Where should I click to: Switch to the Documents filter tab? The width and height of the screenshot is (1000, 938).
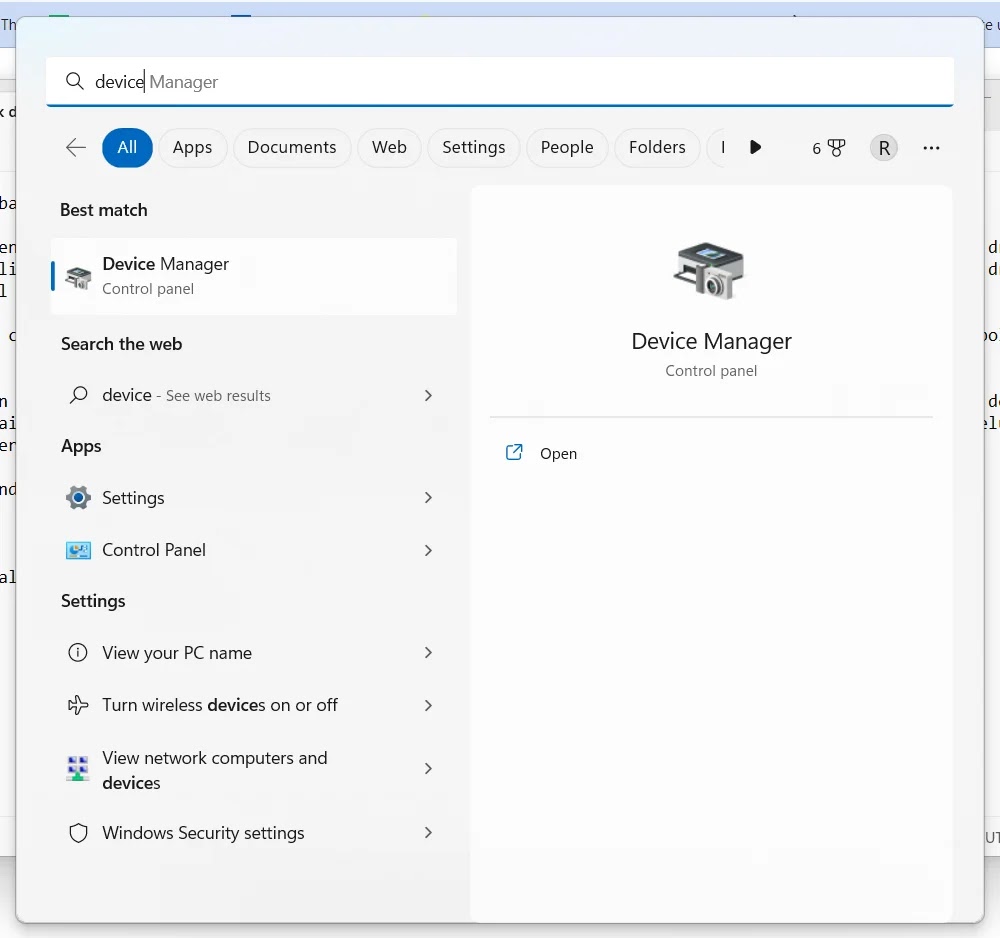pos(291,147)
